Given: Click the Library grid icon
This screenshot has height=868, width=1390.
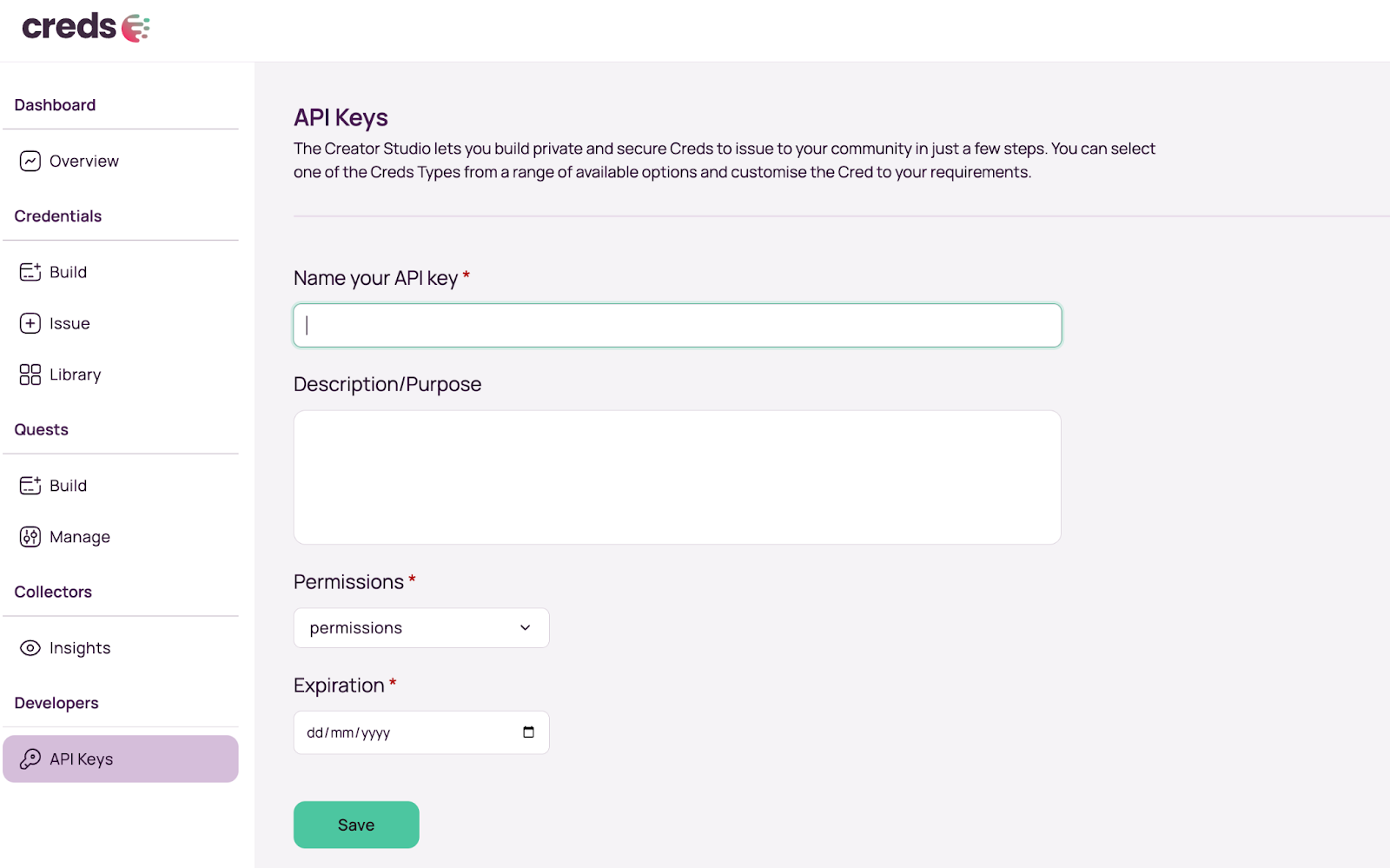Looking at the screenshot, I should point(30,374).
